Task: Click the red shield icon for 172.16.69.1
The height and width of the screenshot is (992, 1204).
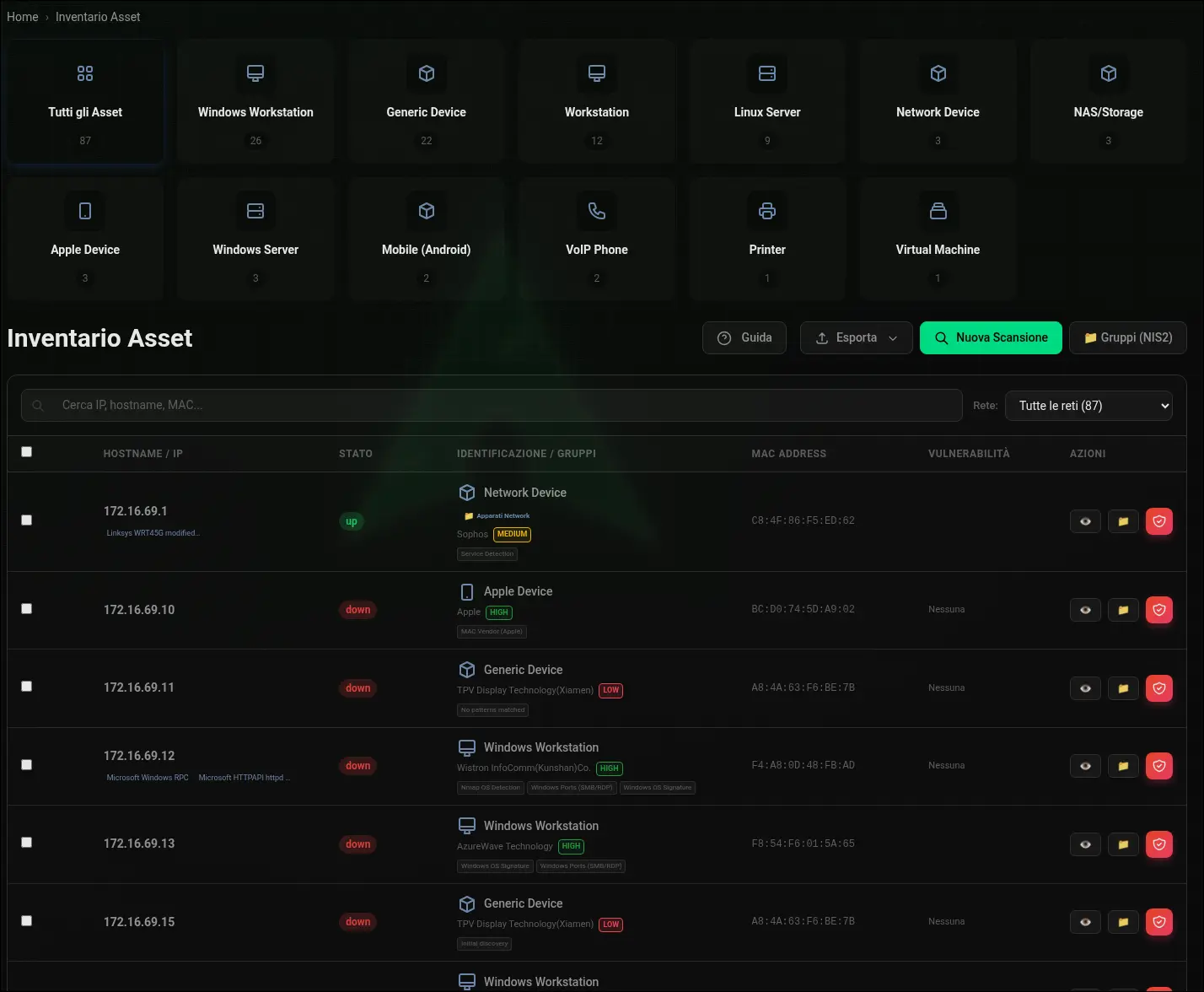Action: (x=1159, y=521)
